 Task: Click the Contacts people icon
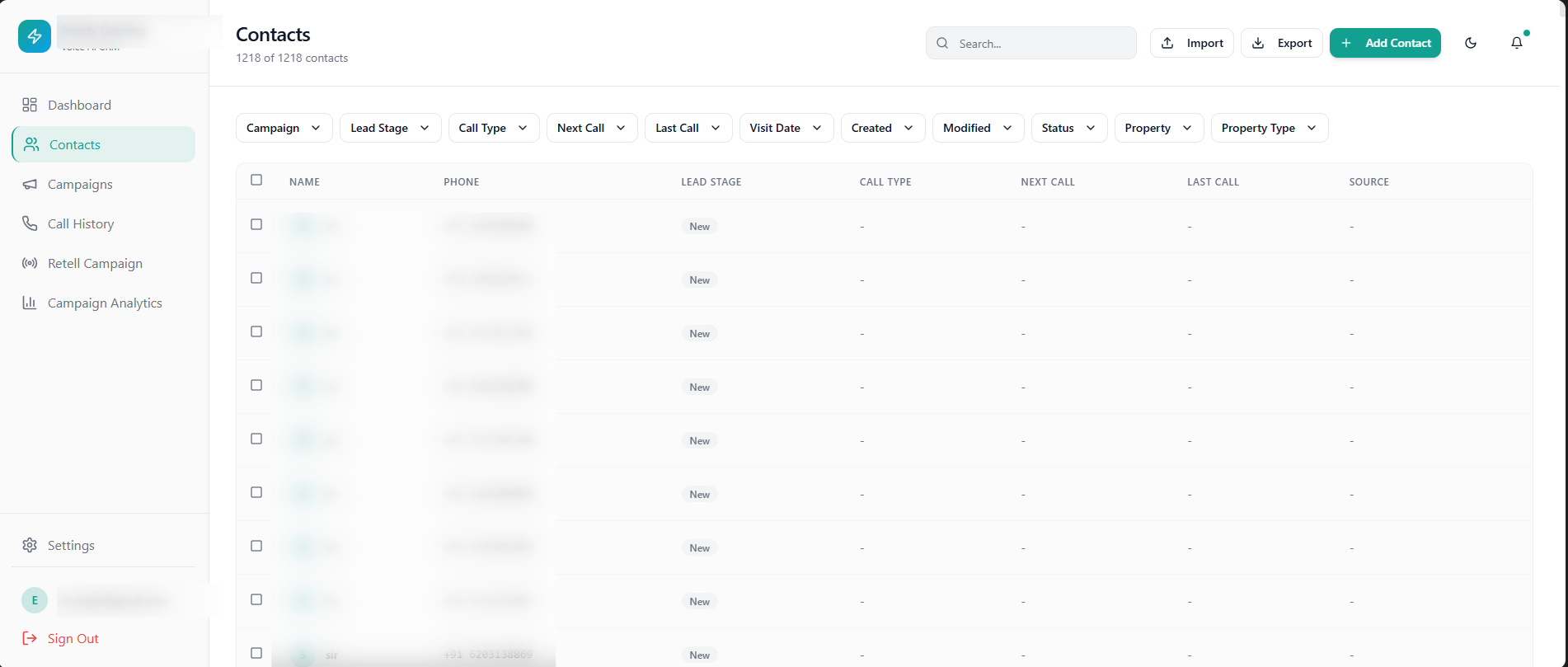point(31,144)
